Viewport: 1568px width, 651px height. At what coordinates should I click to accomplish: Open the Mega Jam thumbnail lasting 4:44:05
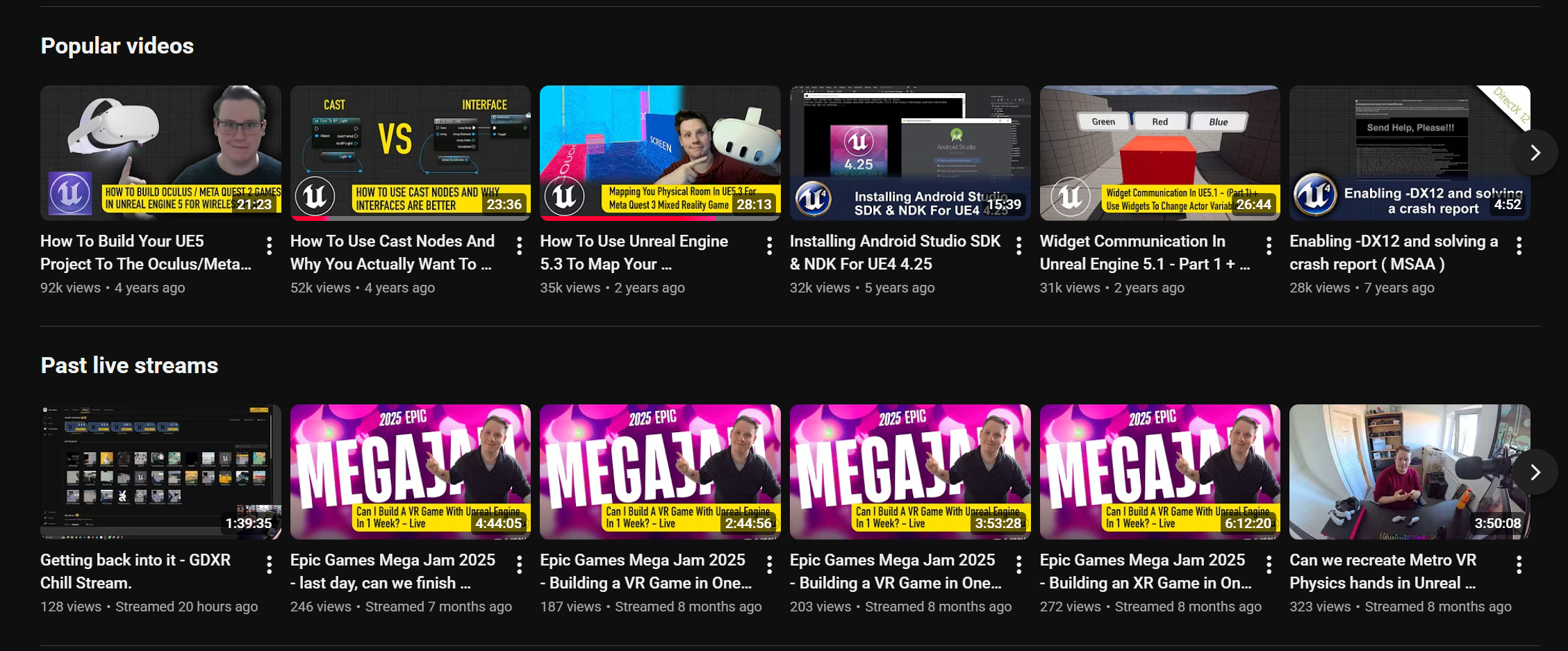pos(411,472)
